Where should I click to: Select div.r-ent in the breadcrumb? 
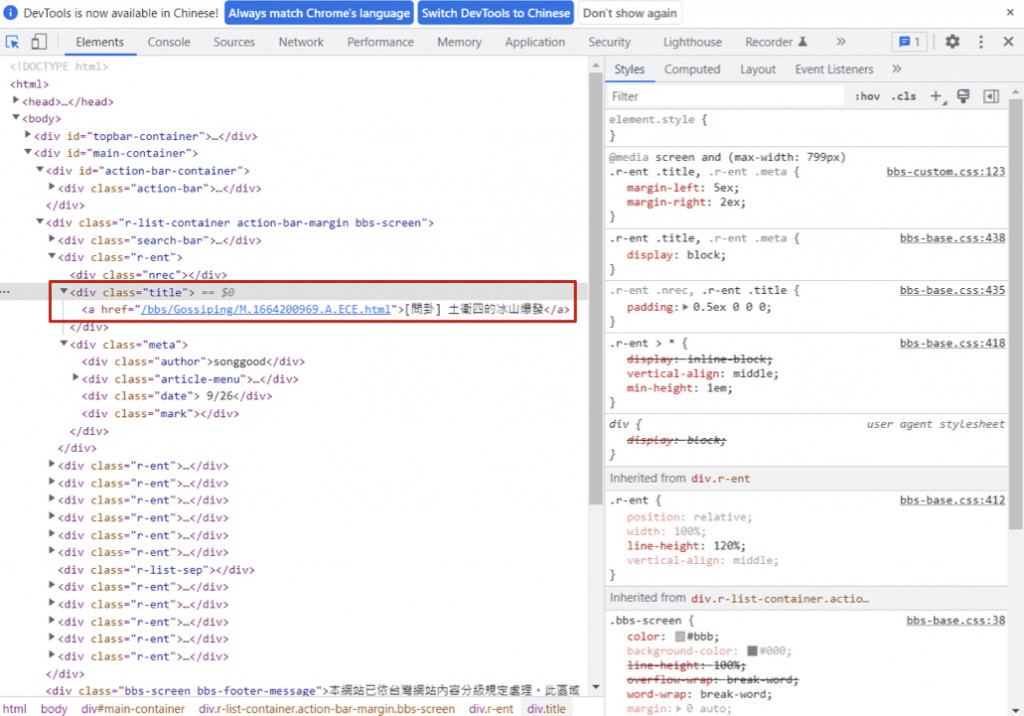click(x=491, y=709)
